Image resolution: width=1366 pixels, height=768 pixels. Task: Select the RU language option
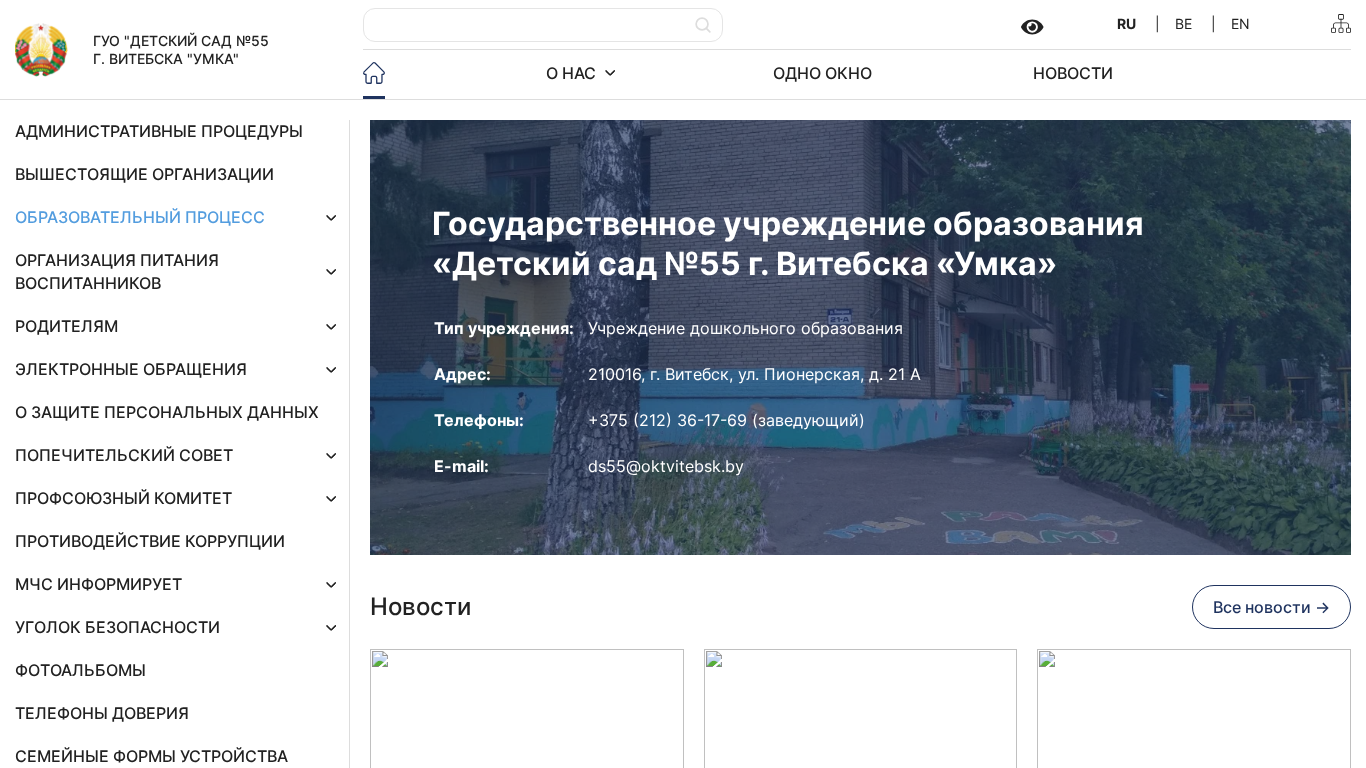tap(1126, 24)
